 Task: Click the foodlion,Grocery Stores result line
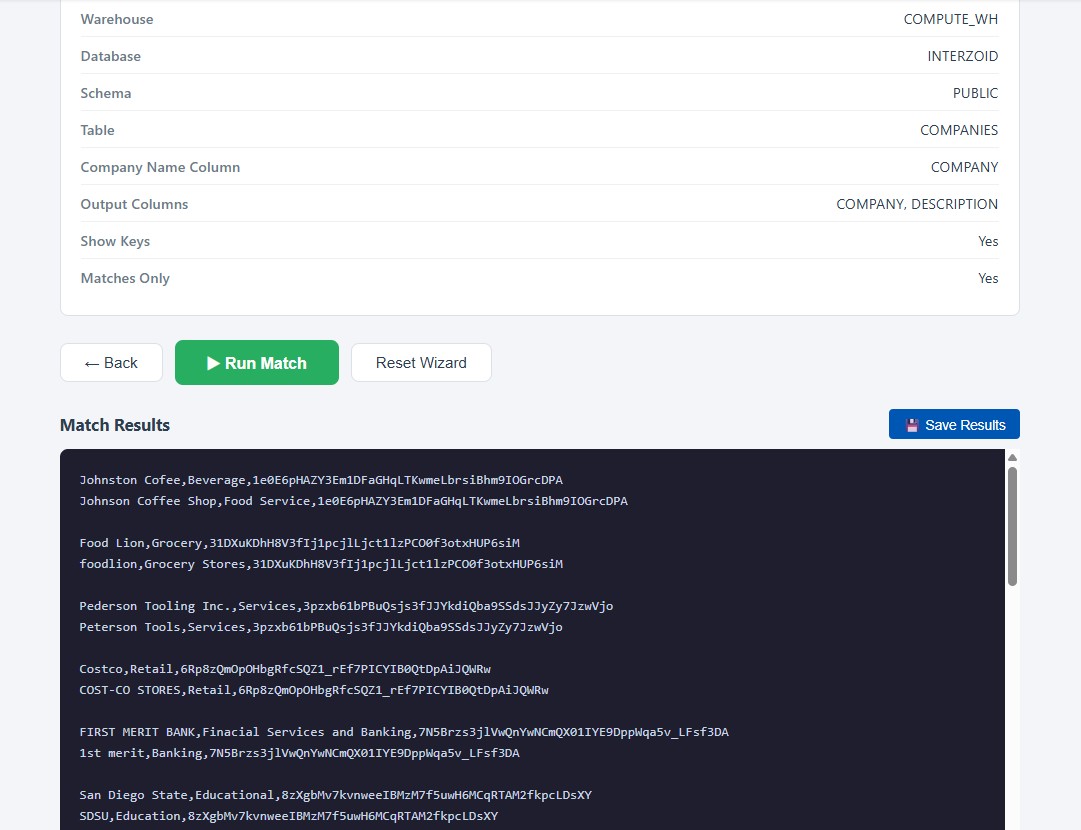[x=321, y=564]
